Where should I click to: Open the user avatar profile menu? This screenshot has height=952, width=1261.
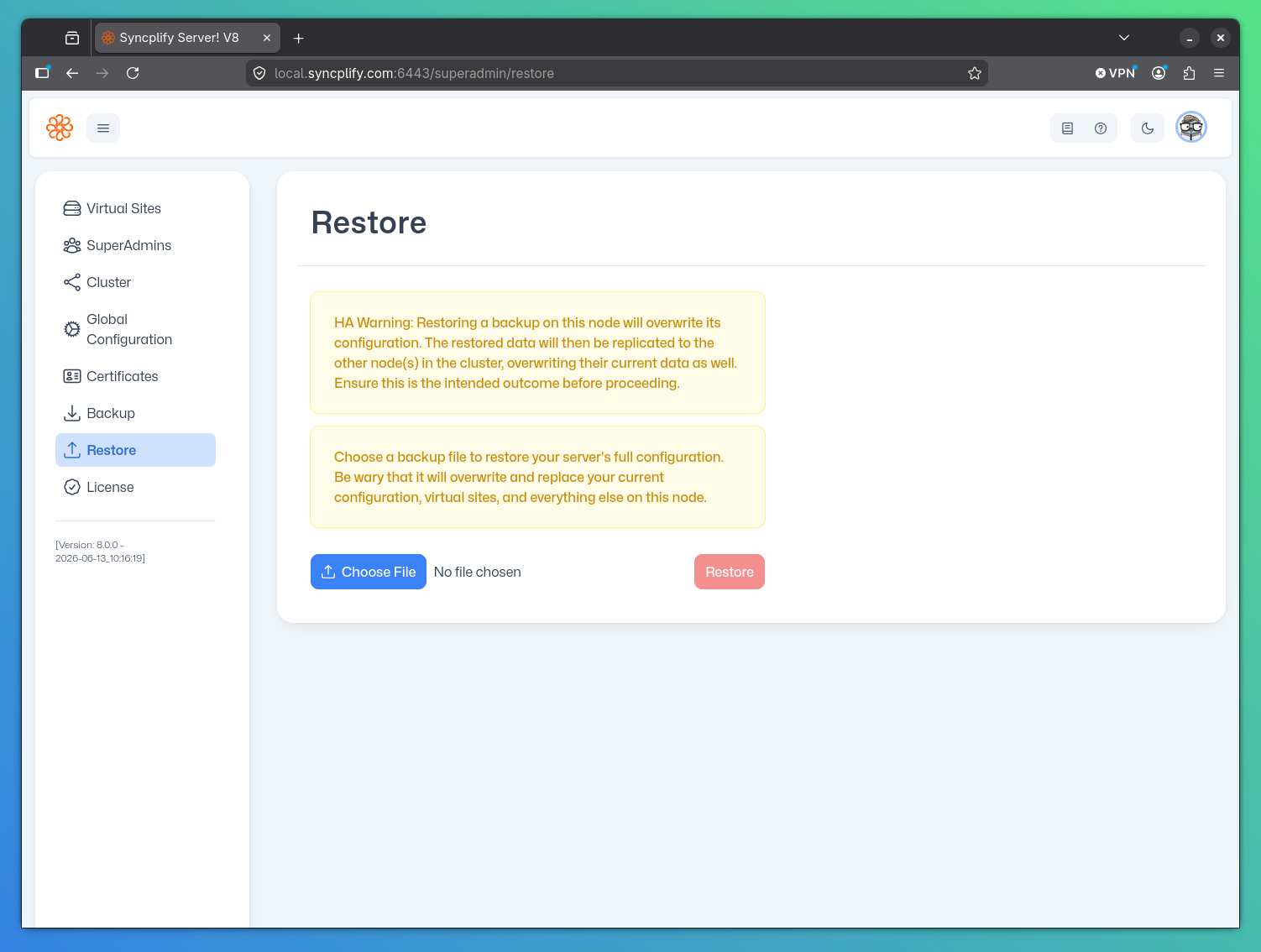[x=1191, y=128]
